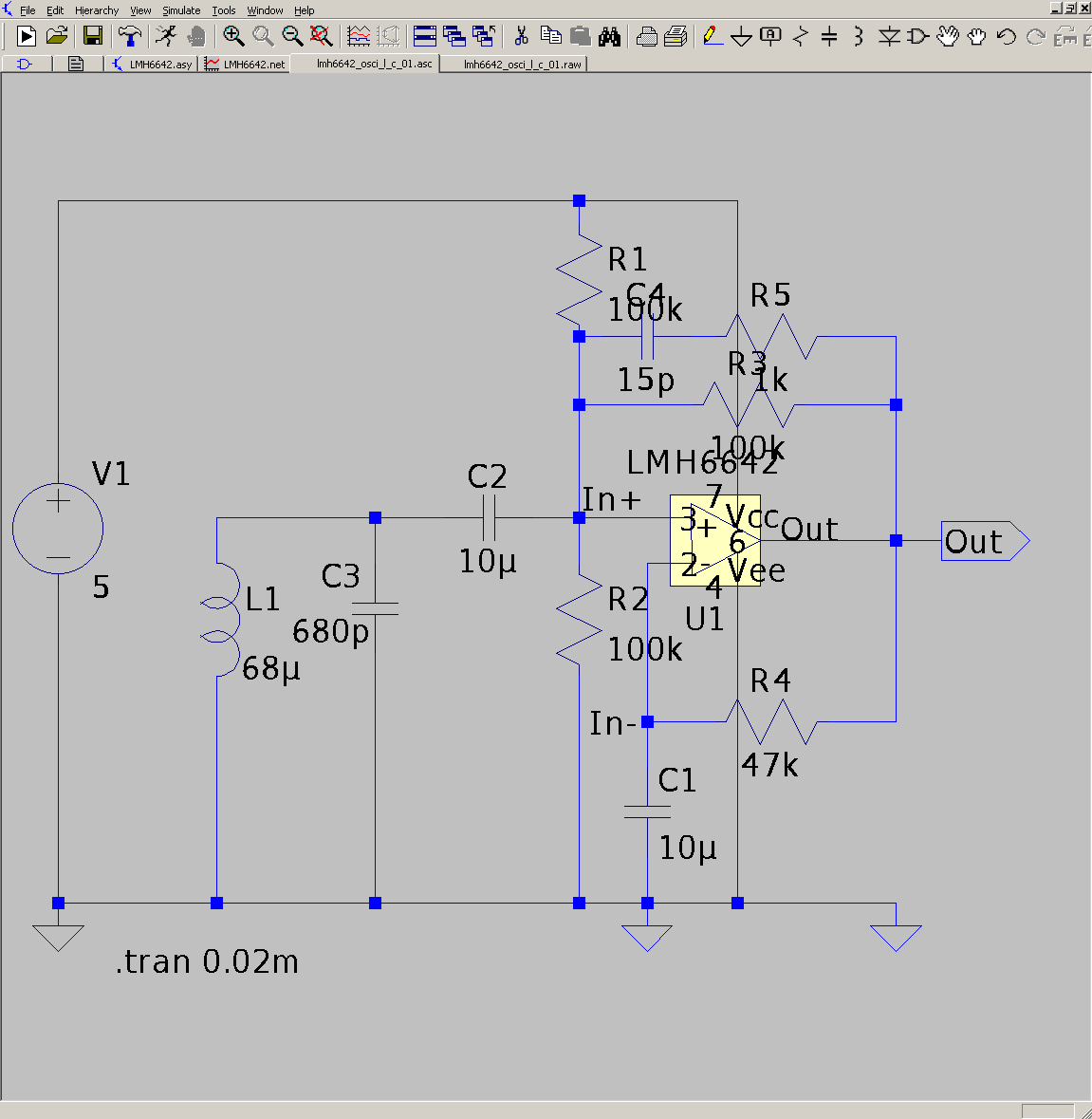Click the In- net label
This screenshot has width=1092, height=1119.
(x=613, y=723)
